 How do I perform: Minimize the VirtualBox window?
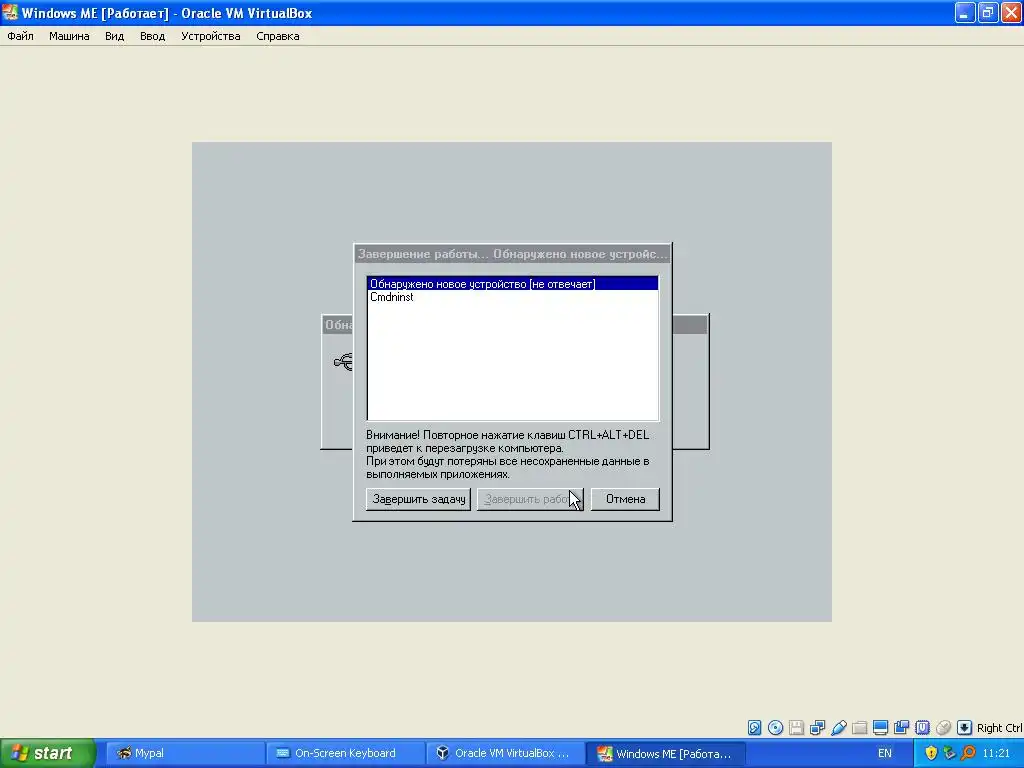(x=965, y=12)
